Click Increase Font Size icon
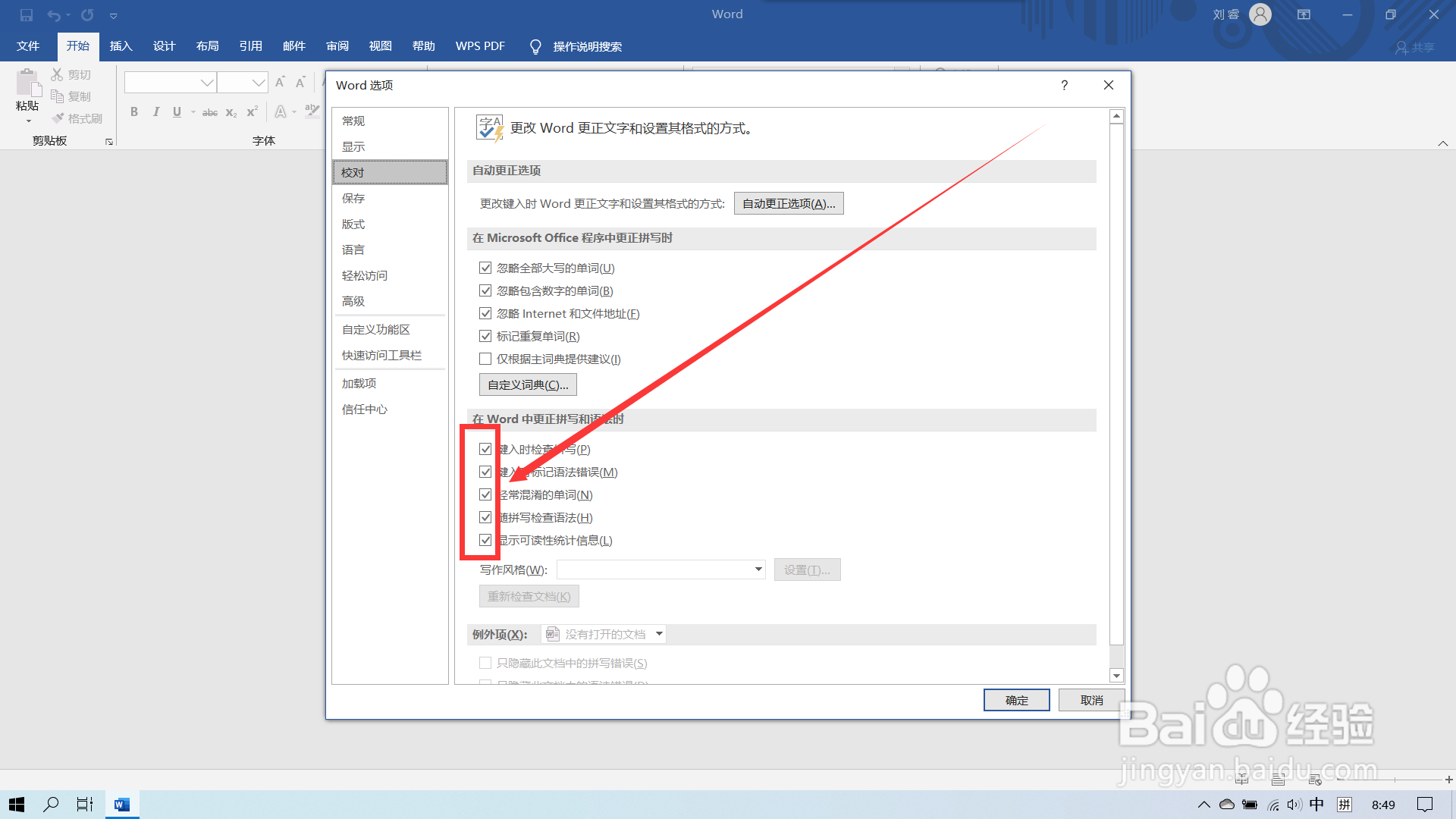The height and width of the screenshot is (819, 1456). (x=281, y=82)
